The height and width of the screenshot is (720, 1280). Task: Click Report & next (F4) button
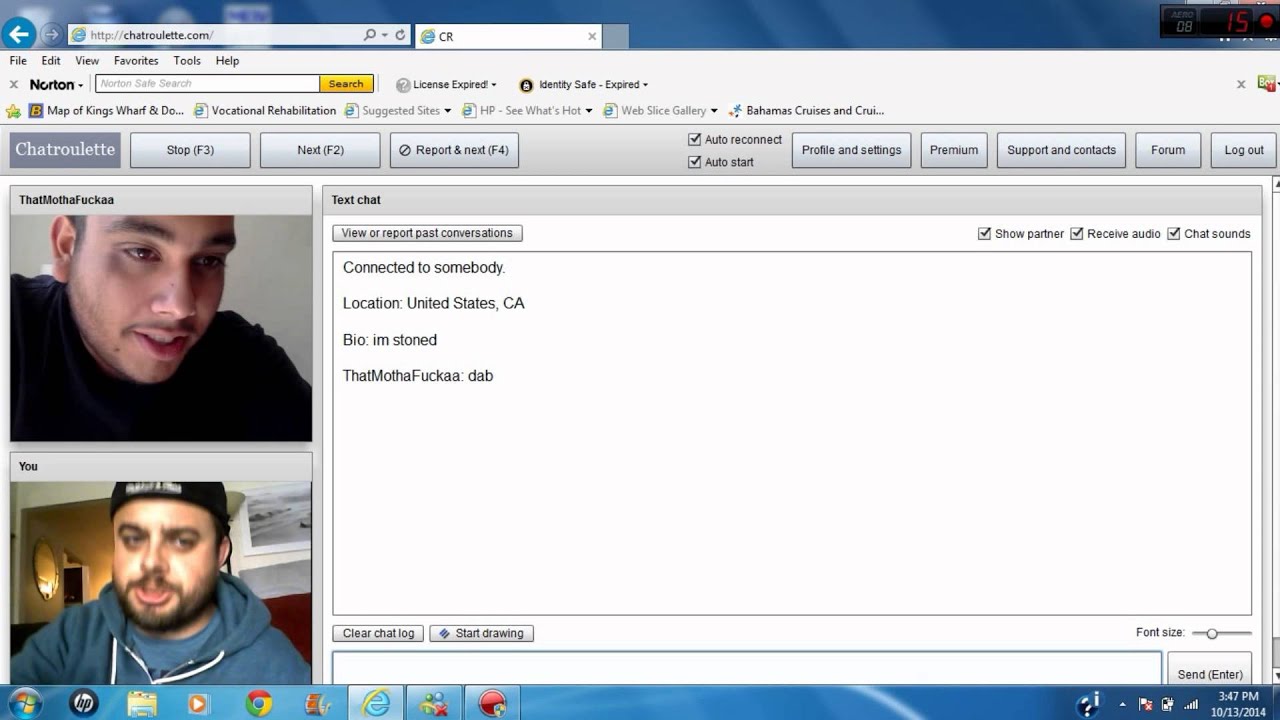click(x=454, y=150)
